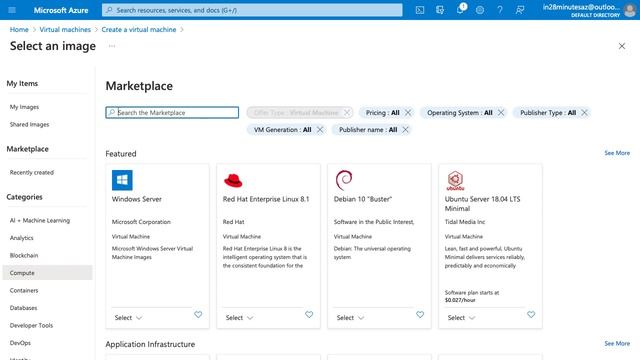Open portal settings gear icon
This screenshot has height=360, width=640.
480,10
